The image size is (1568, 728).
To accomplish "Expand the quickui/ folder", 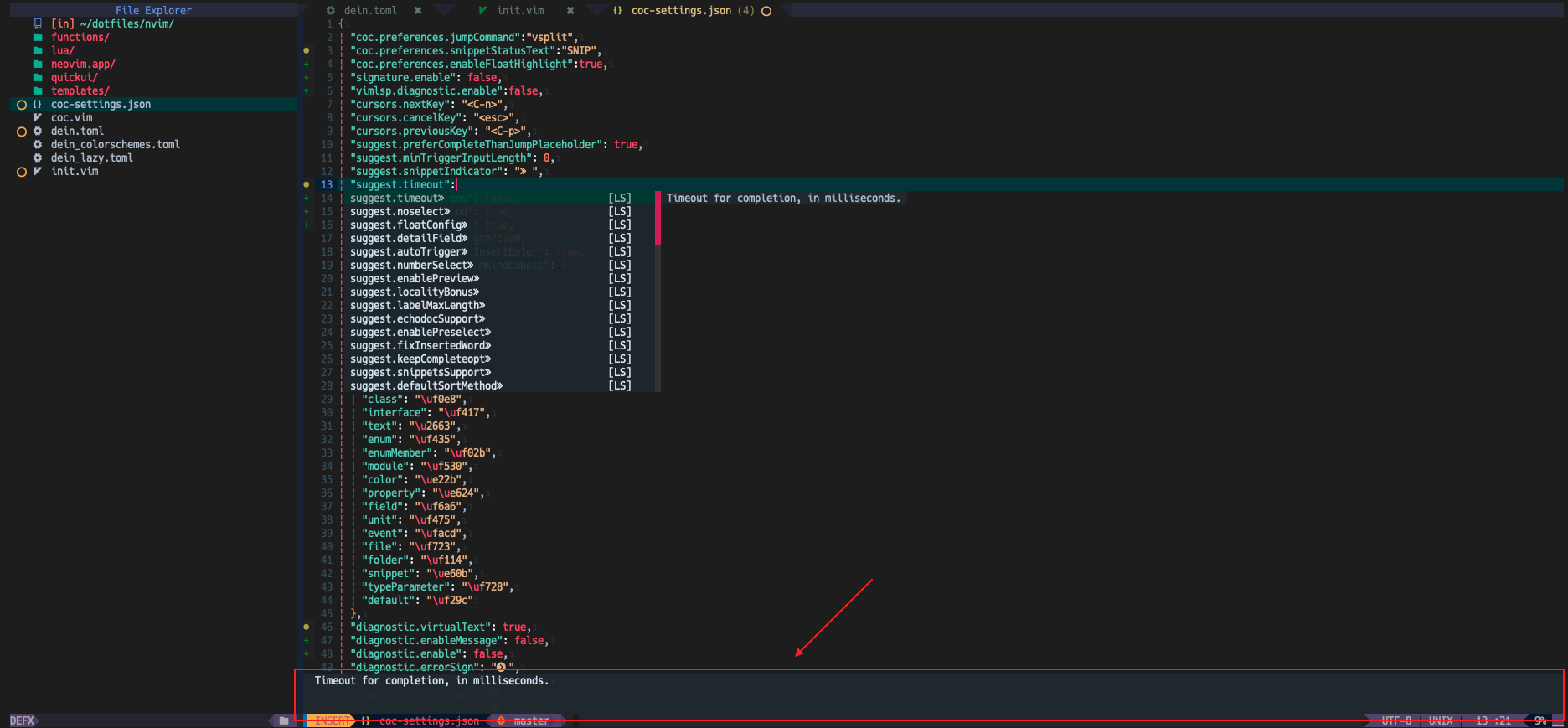I will (x=74, y=78).
